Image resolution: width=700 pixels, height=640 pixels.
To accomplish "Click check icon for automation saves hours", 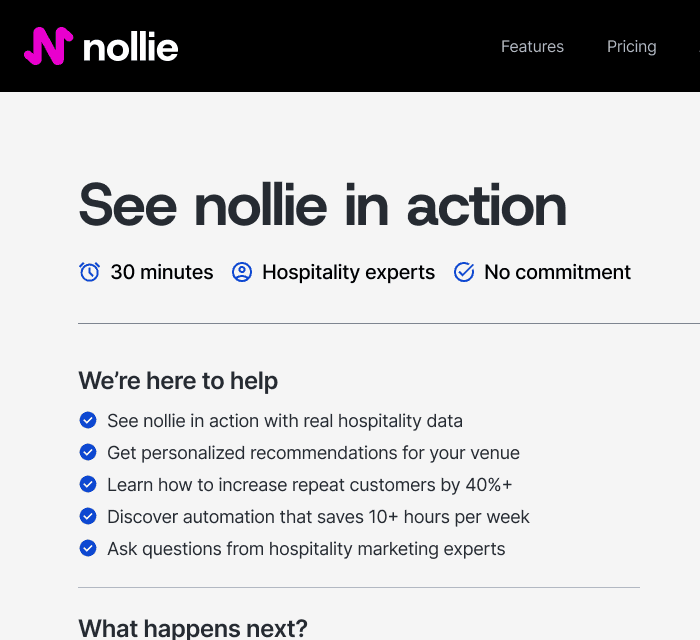I will pos(88,517).
